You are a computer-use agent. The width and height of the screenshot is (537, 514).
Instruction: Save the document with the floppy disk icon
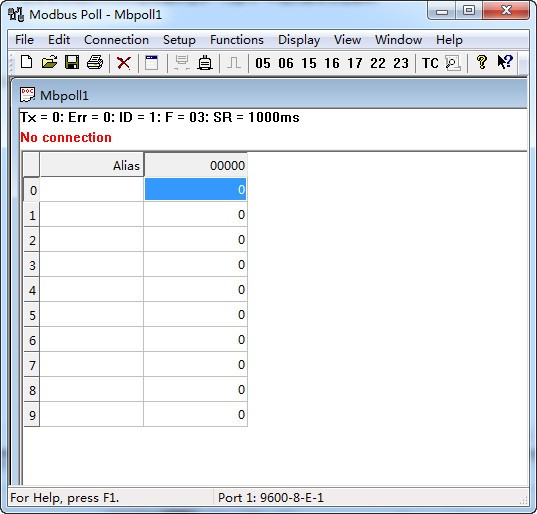click(x=72, y=63)
